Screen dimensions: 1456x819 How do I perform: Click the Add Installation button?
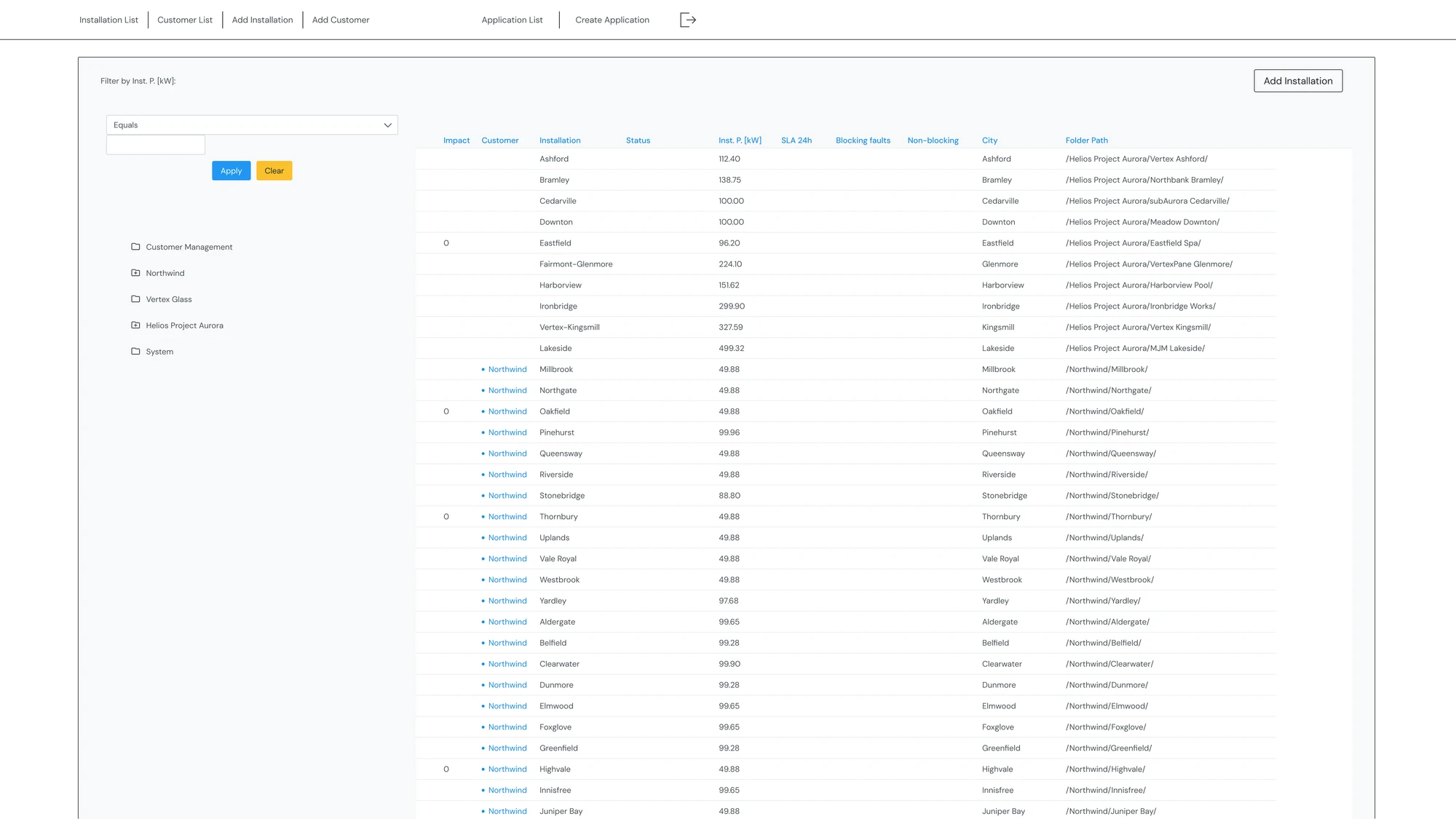[x=1298, y=81]
